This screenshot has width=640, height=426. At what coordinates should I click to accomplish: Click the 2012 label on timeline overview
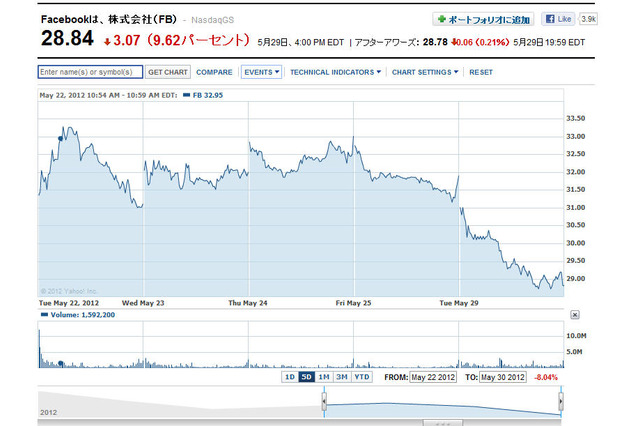[49, 412]
